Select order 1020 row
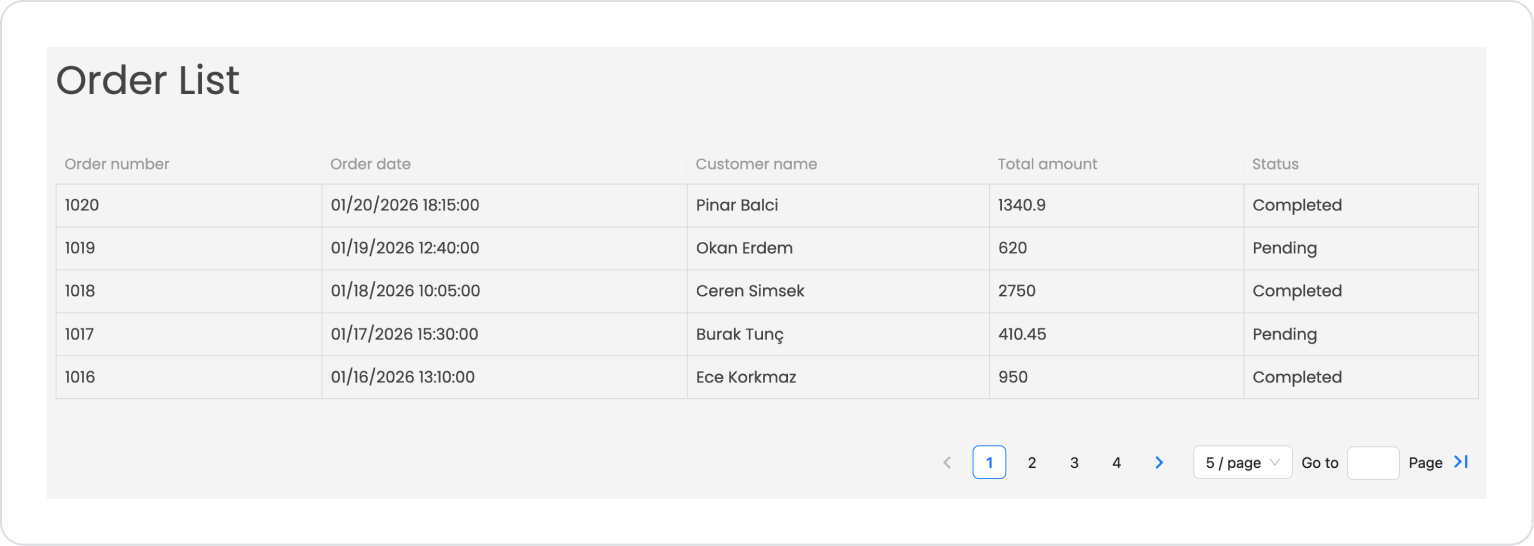Screen dimensions: 1534x546 pos(82,205)
